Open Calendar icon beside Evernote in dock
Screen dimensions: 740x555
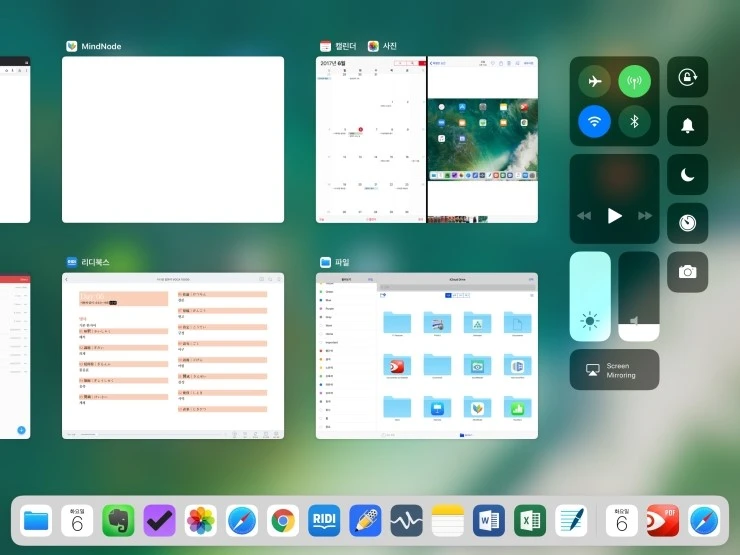coord(77,521)
